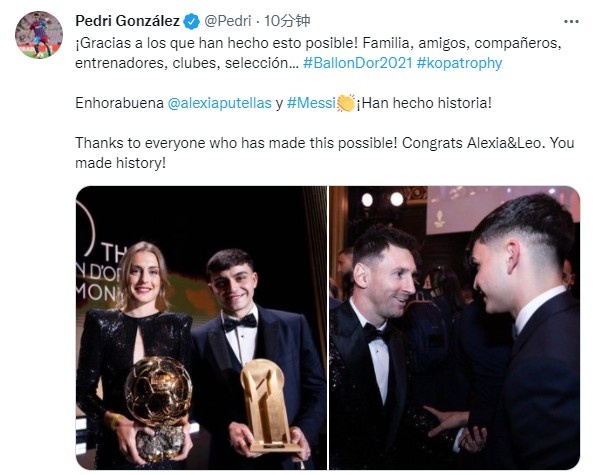Open the Pedri González display name
The width and height of the screenshot is (593, 475).
tap(127, 21)
